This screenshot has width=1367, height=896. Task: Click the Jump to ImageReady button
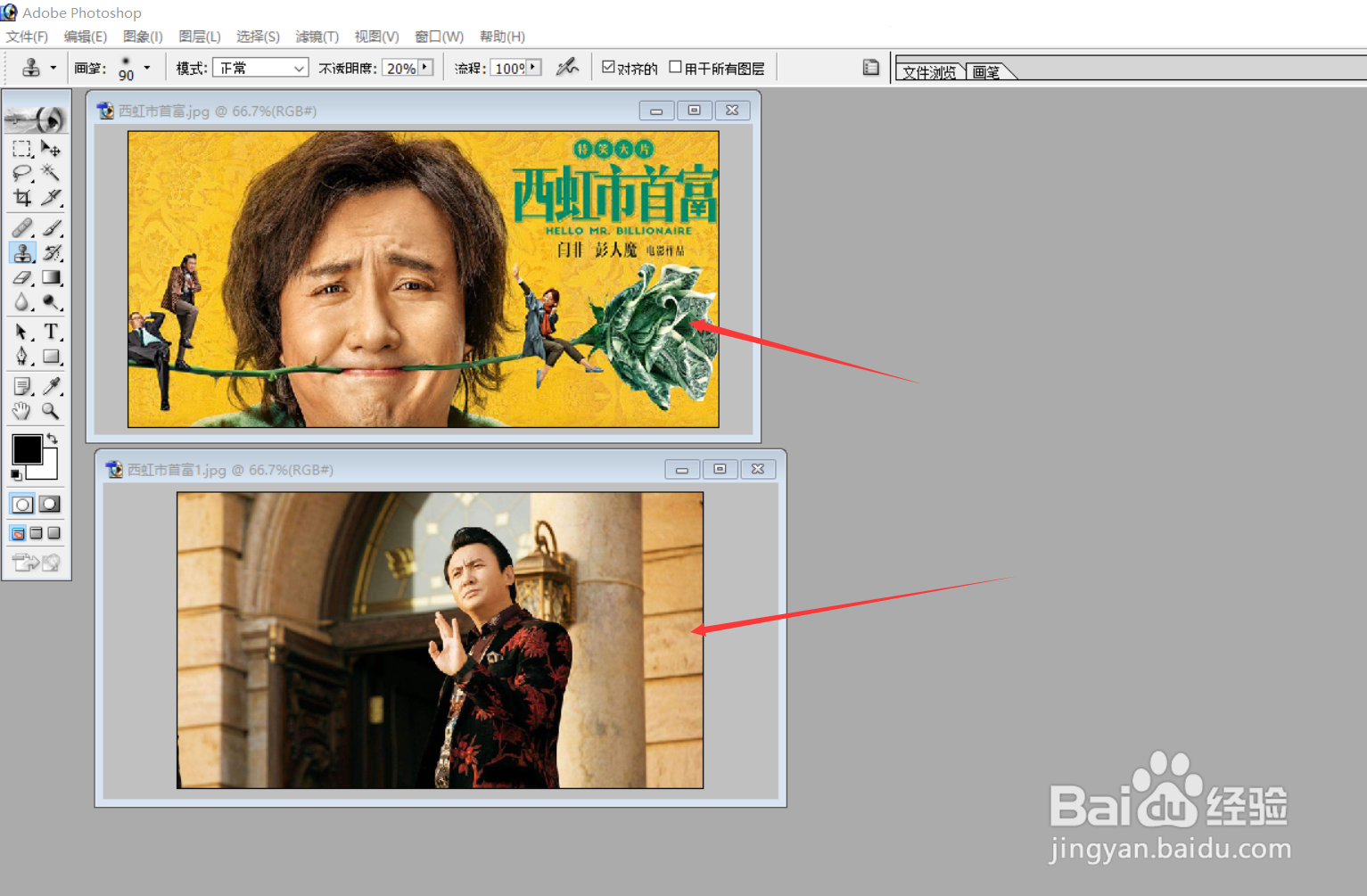(37, 562)
